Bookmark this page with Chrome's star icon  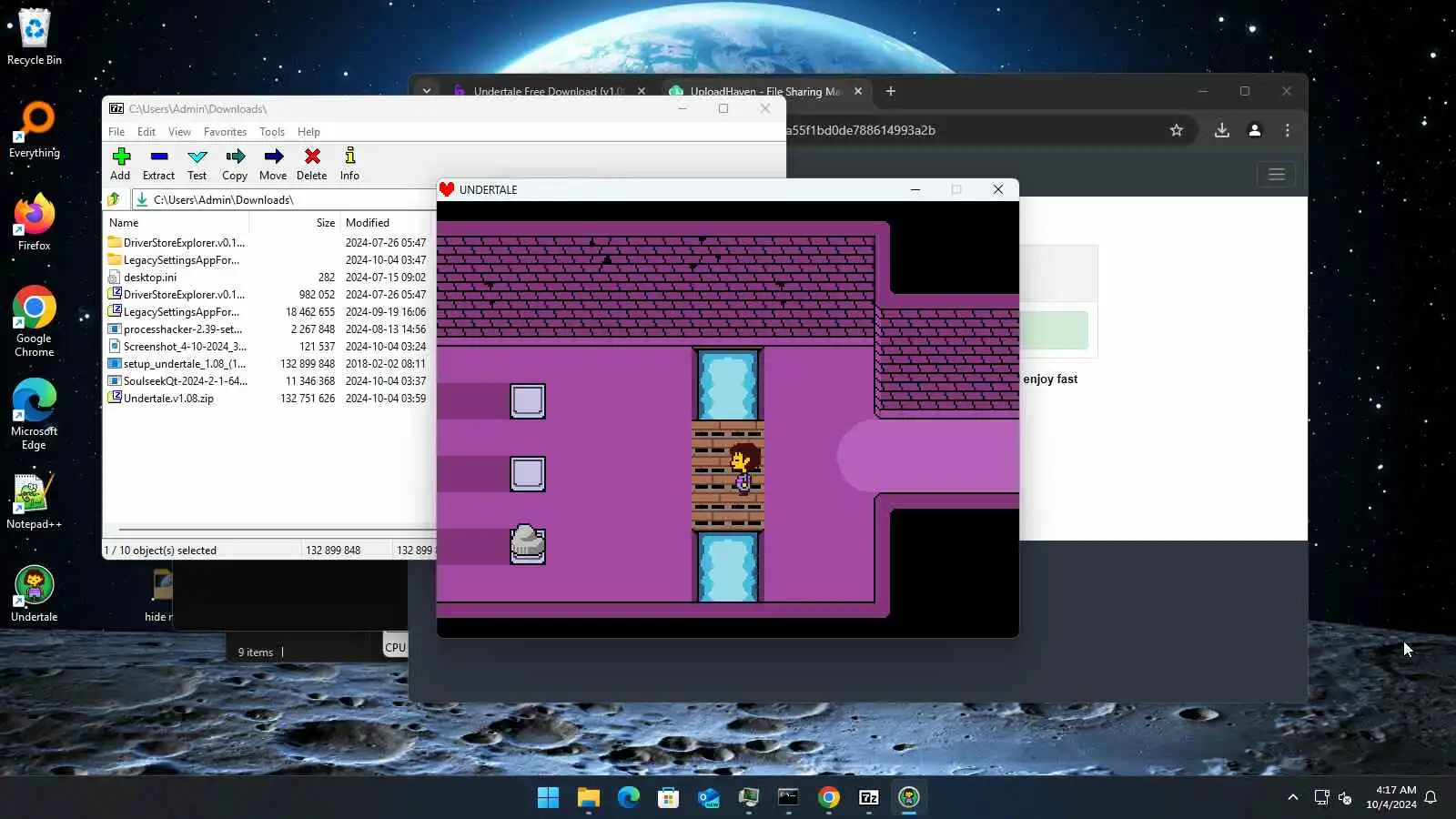click(1177, 130)
